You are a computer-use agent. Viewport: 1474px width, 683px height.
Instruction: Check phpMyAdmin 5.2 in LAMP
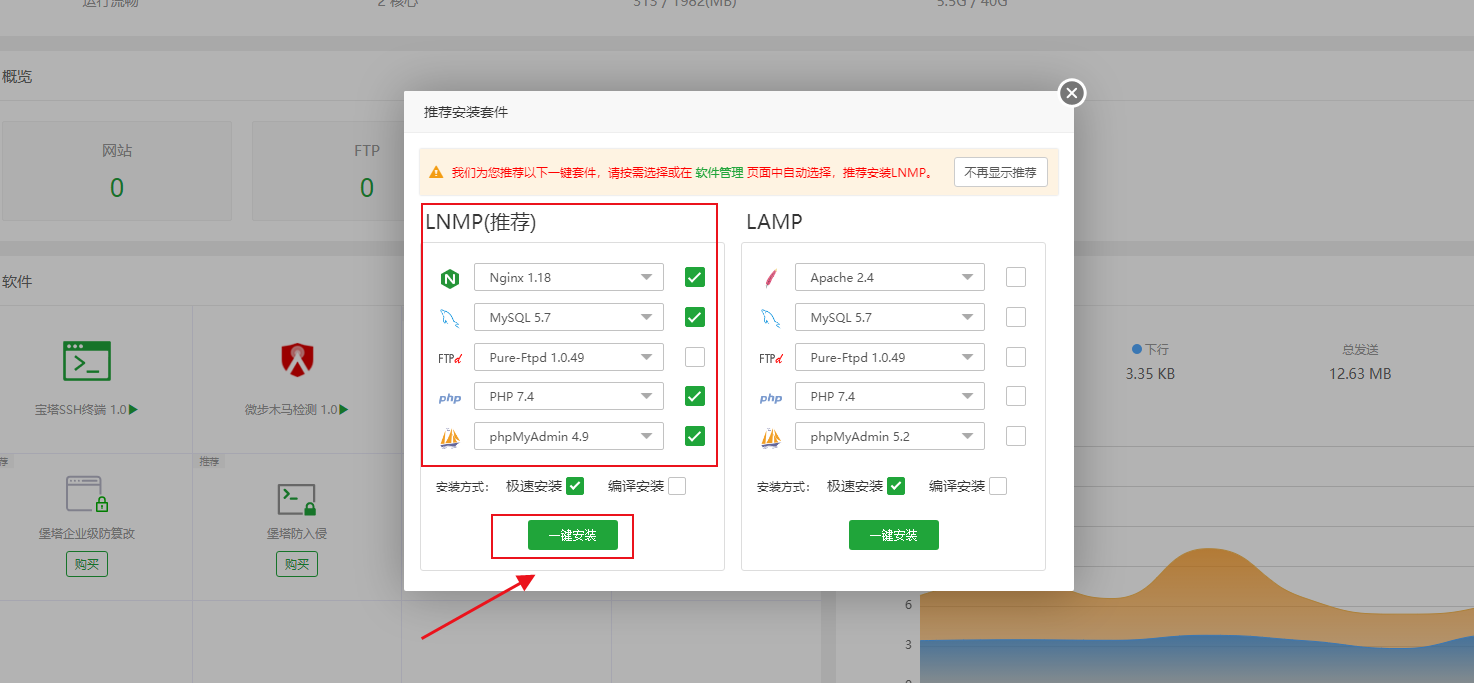click(x=1016, y=436)
